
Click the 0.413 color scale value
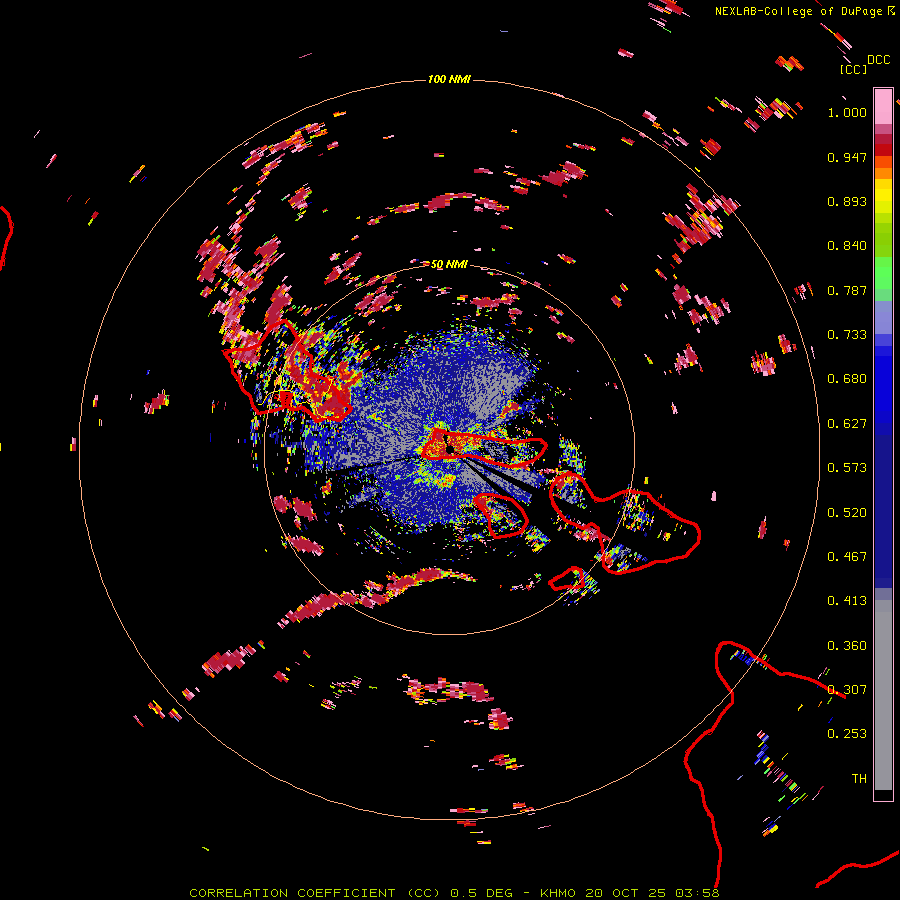(847, 601)
